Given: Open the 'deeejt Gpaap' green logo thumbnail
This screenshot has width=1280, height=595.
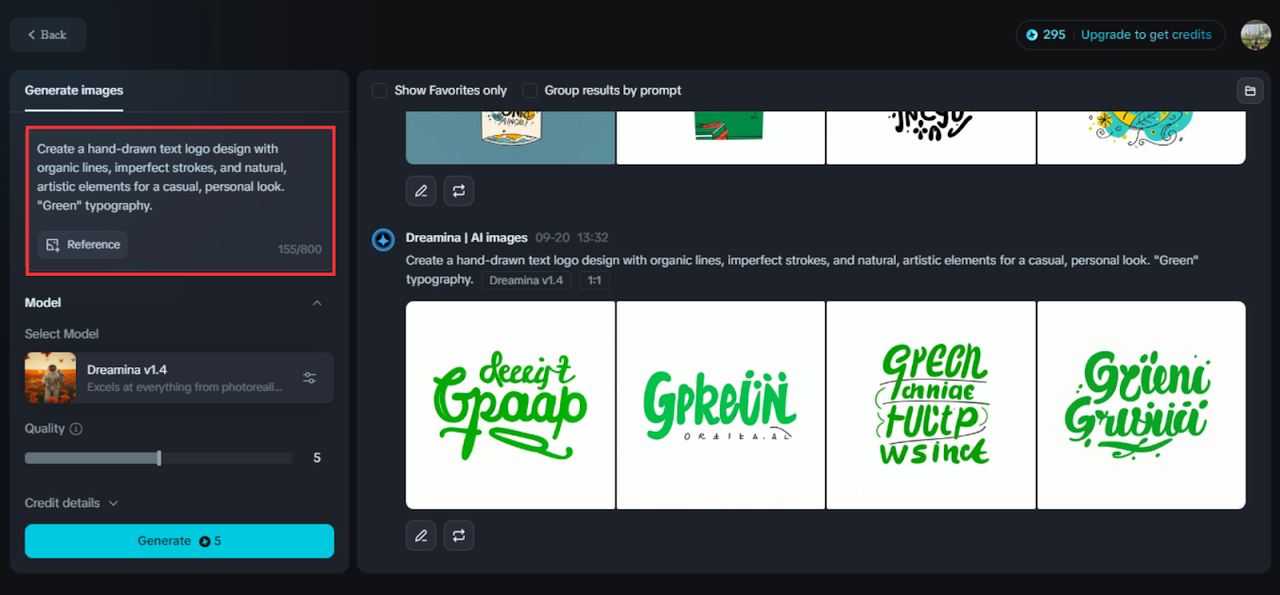Looking at the screenshot, I should [510, 405].
